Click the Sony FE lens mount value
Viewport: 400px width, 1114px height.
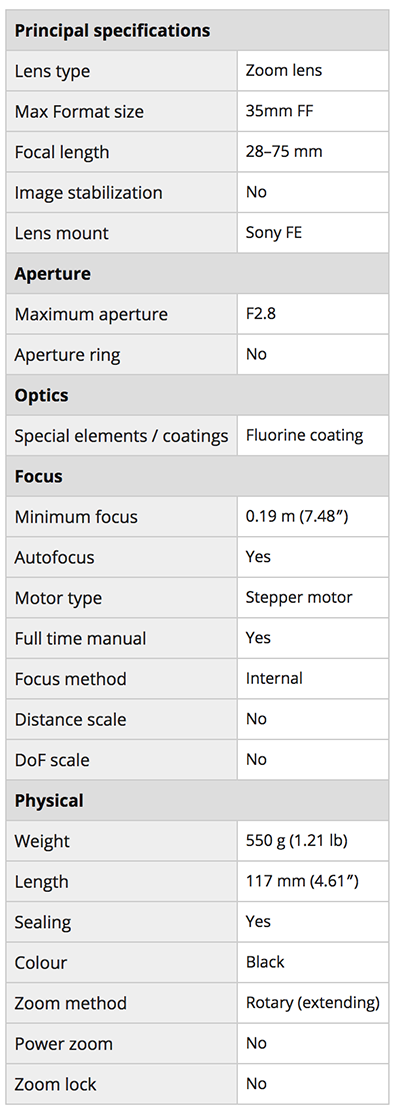coord(274,232)
